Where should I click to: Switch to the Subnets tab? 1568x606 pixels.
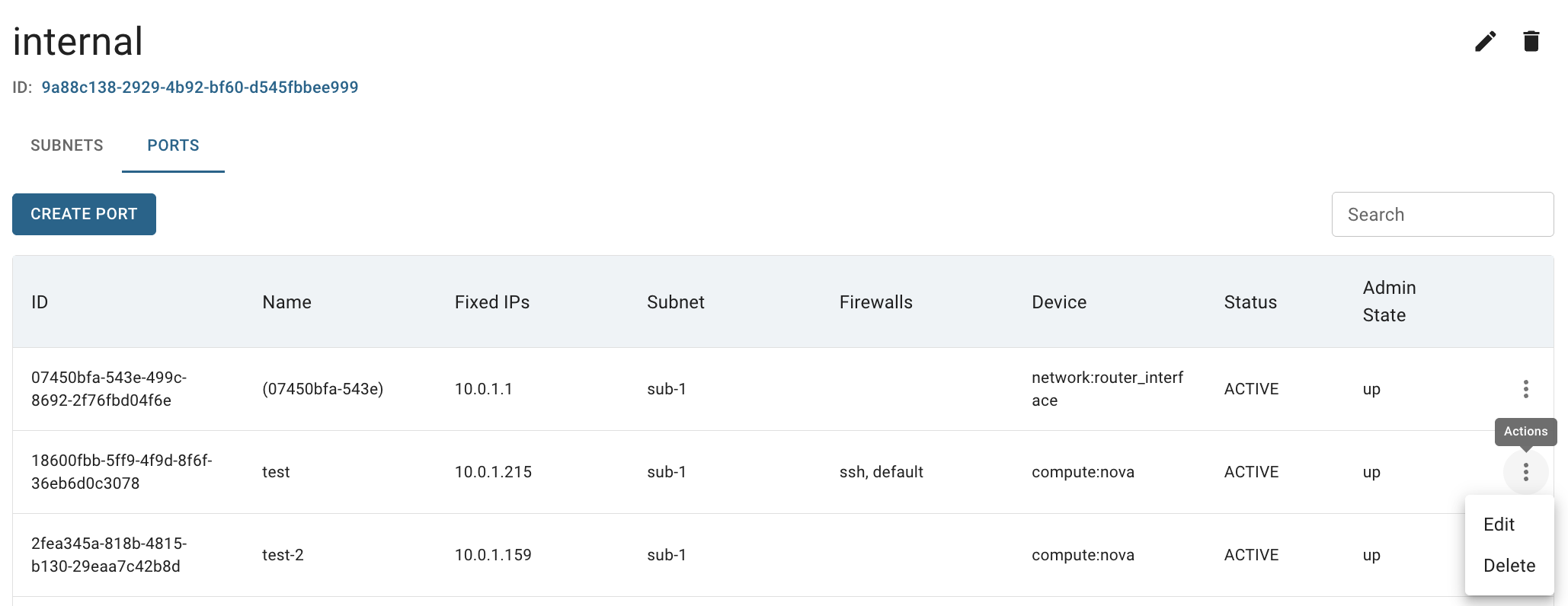click(67, 145)
